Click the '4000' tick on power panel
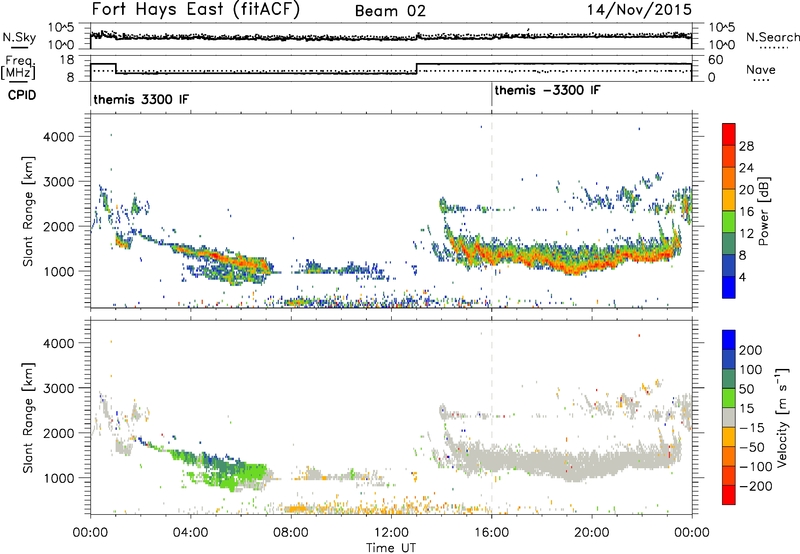 [58, 137]
